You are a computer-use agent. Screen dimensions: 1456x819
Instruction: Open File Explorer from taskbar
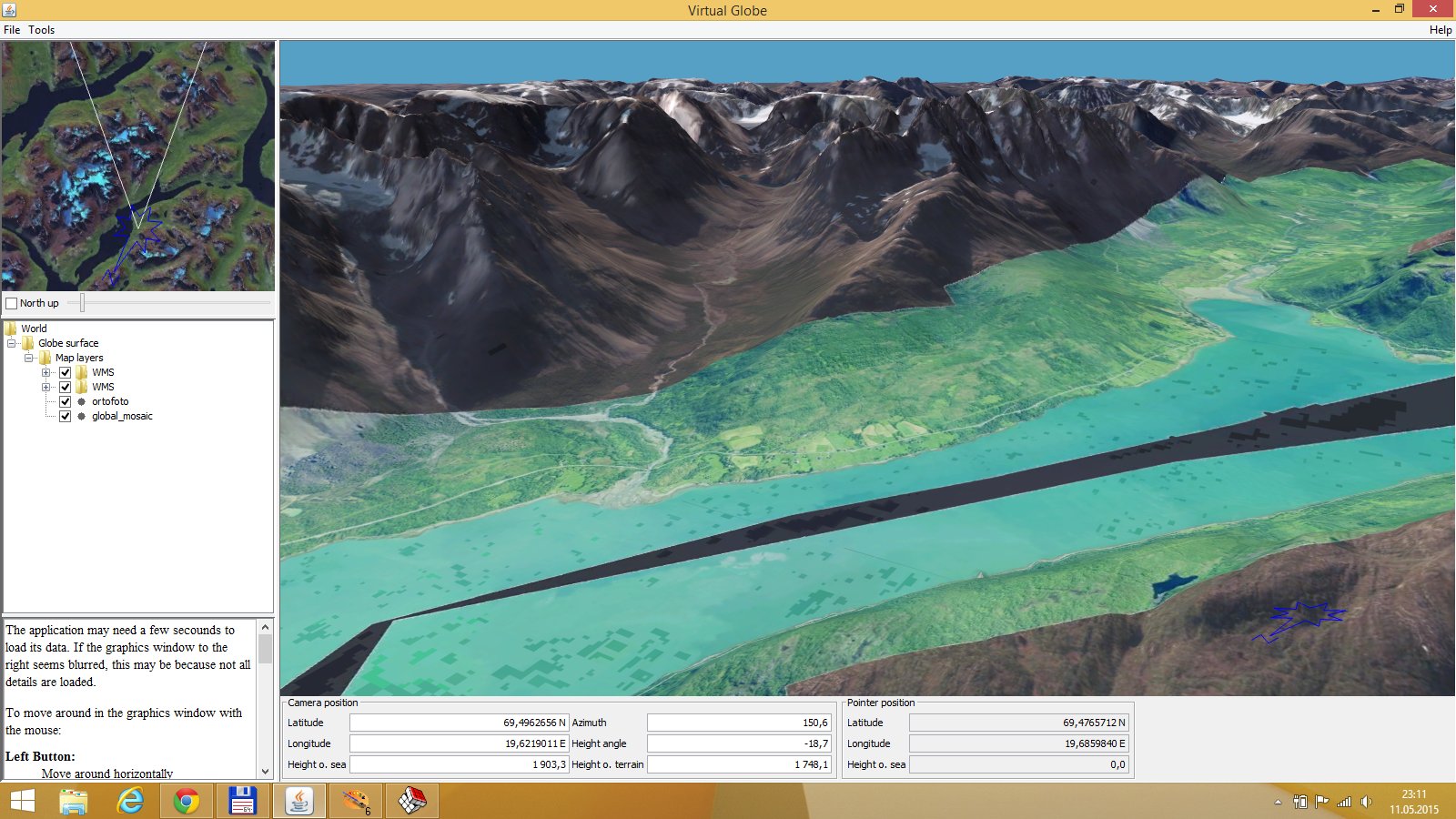74,801
